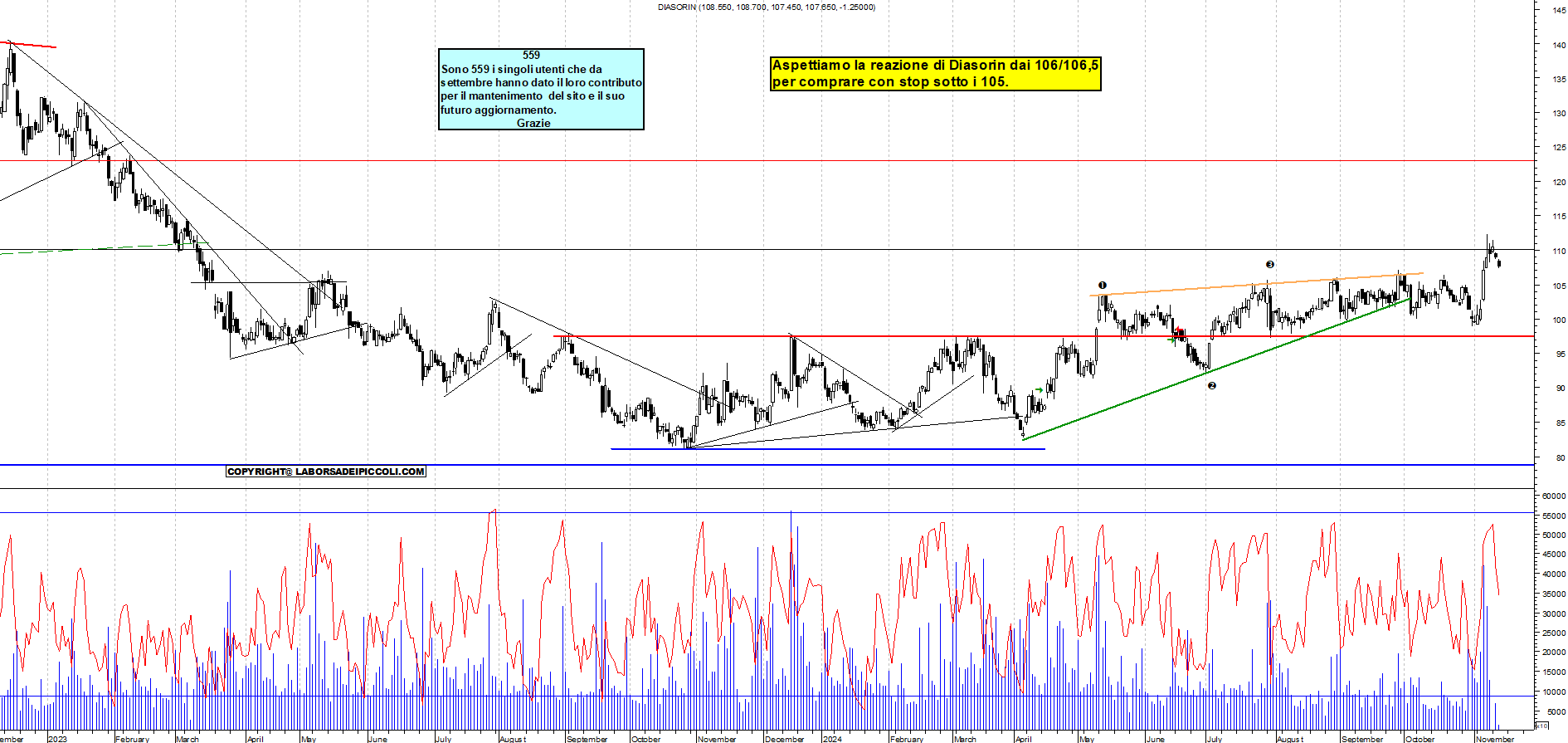
Task: Click the 2023 year label on time axis
Action: [58, 739]
